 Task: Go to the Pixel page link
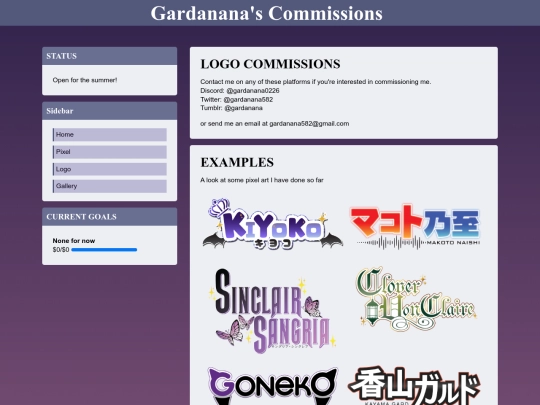point(110,152)
